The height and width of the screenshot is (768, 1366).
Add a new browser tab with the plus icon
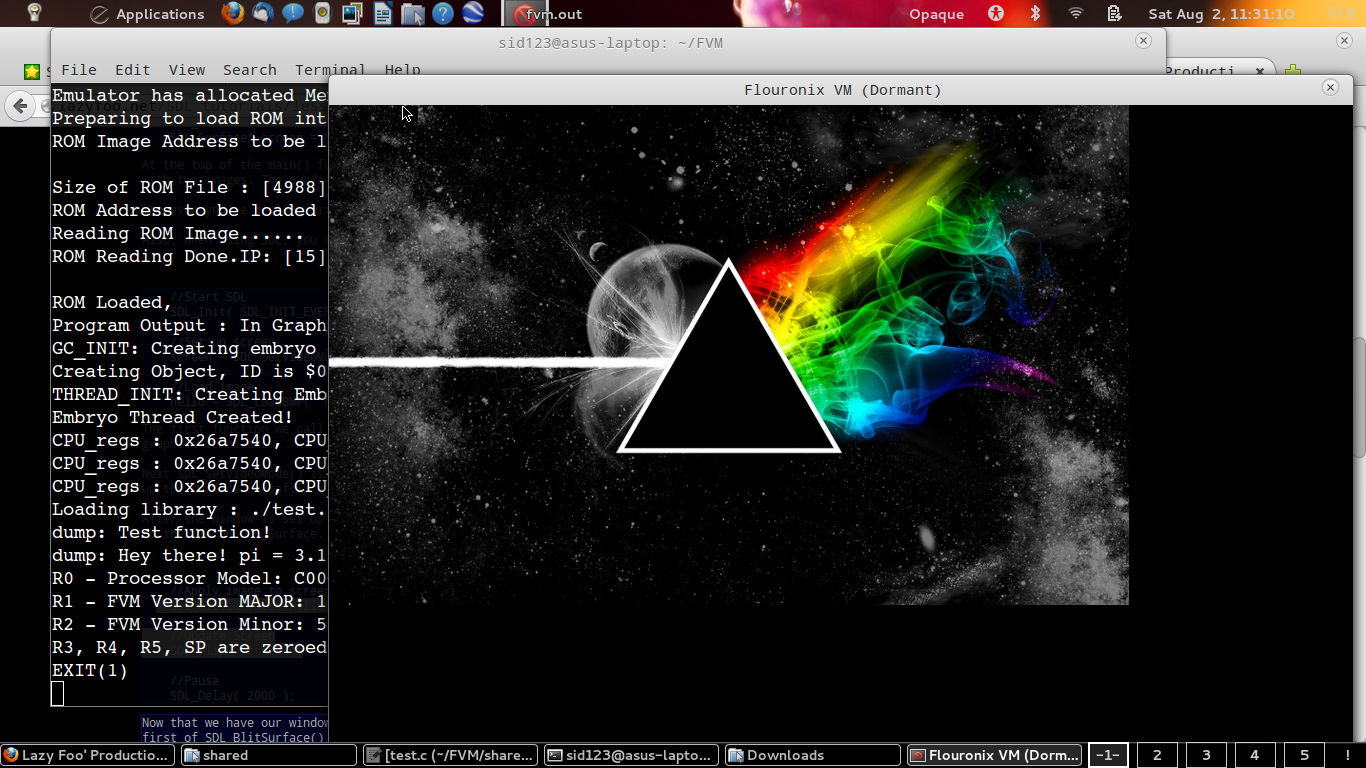pyautogui.click(x=1293, y=71)
